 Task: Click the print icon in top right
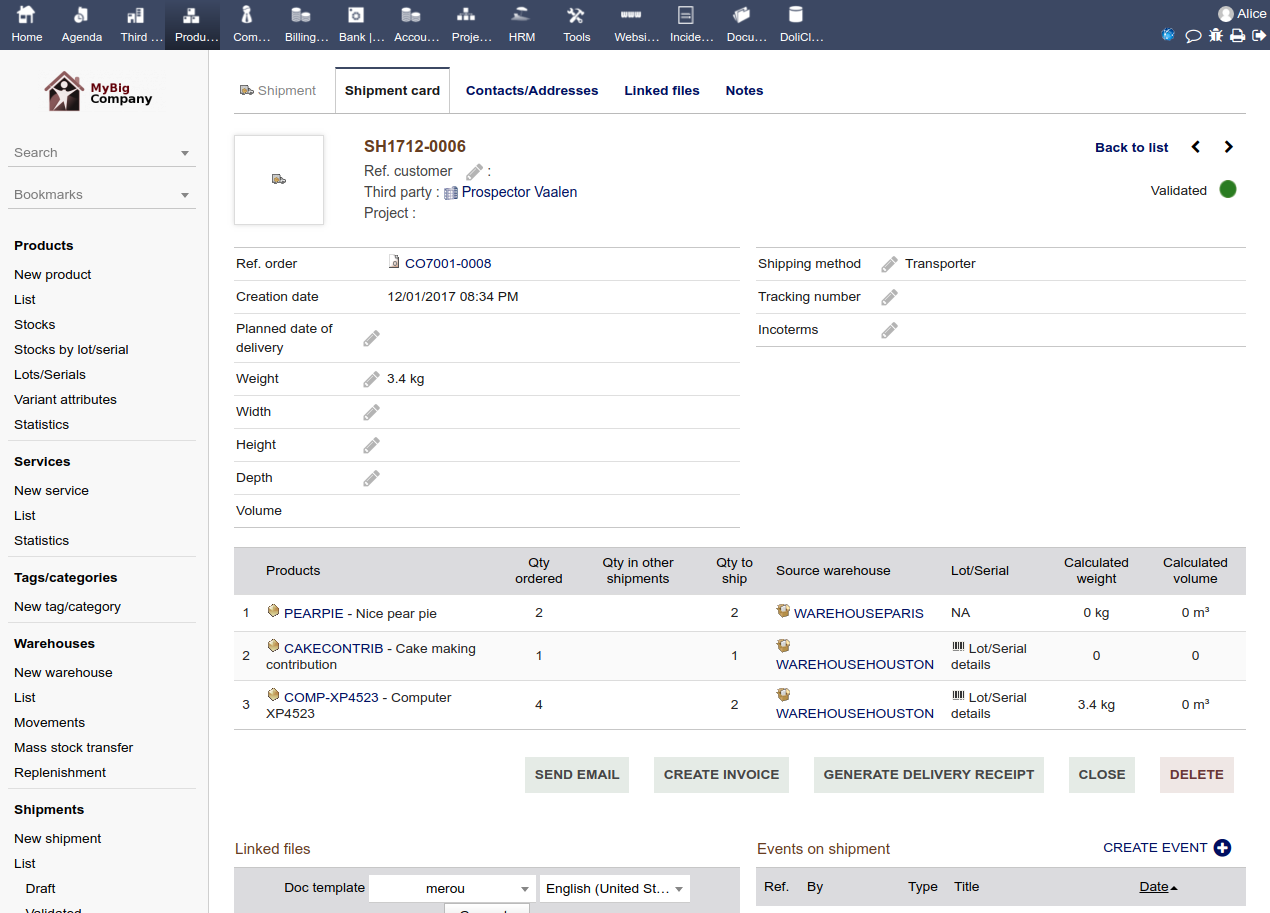tap(1237, 36)
